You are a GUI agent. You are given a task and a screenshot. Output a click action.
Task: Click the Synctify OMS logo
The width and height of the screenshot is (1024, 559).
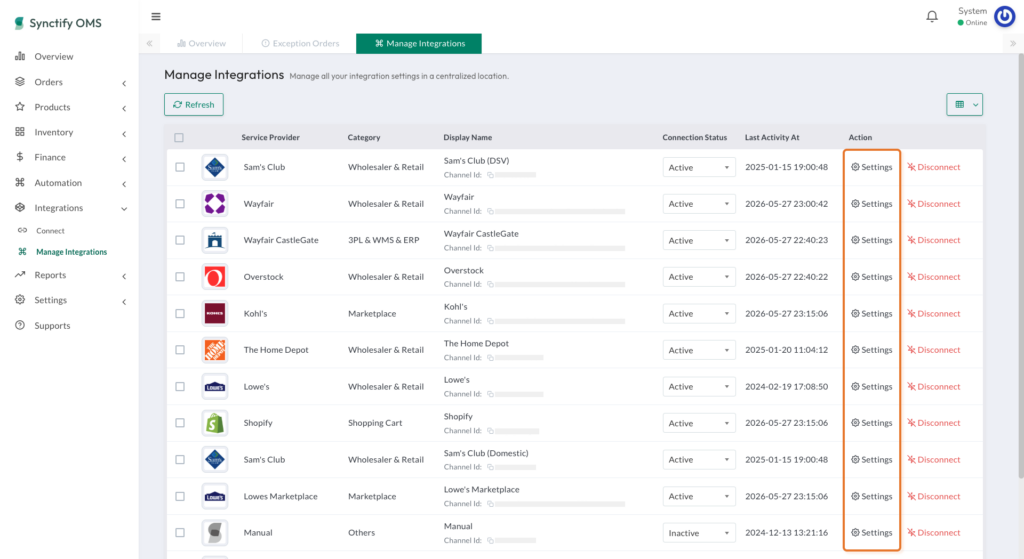tap(58, 23)
